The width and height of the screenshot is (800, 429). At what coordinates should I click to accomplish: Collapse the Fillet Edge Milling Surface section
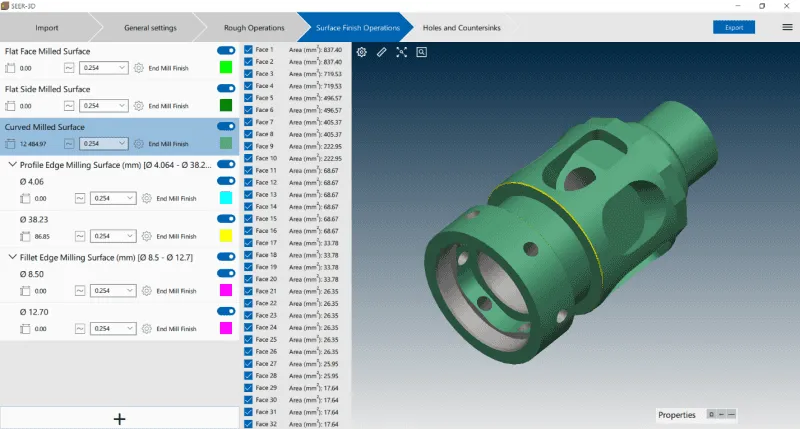(11, 258)
